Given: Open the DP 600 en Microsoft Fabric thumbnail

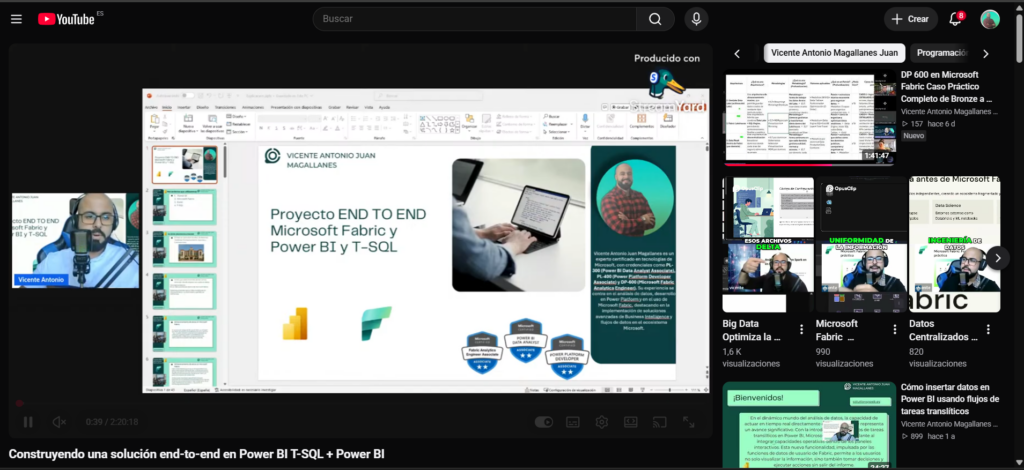Looking at the screenshot, I should (810, 118).
